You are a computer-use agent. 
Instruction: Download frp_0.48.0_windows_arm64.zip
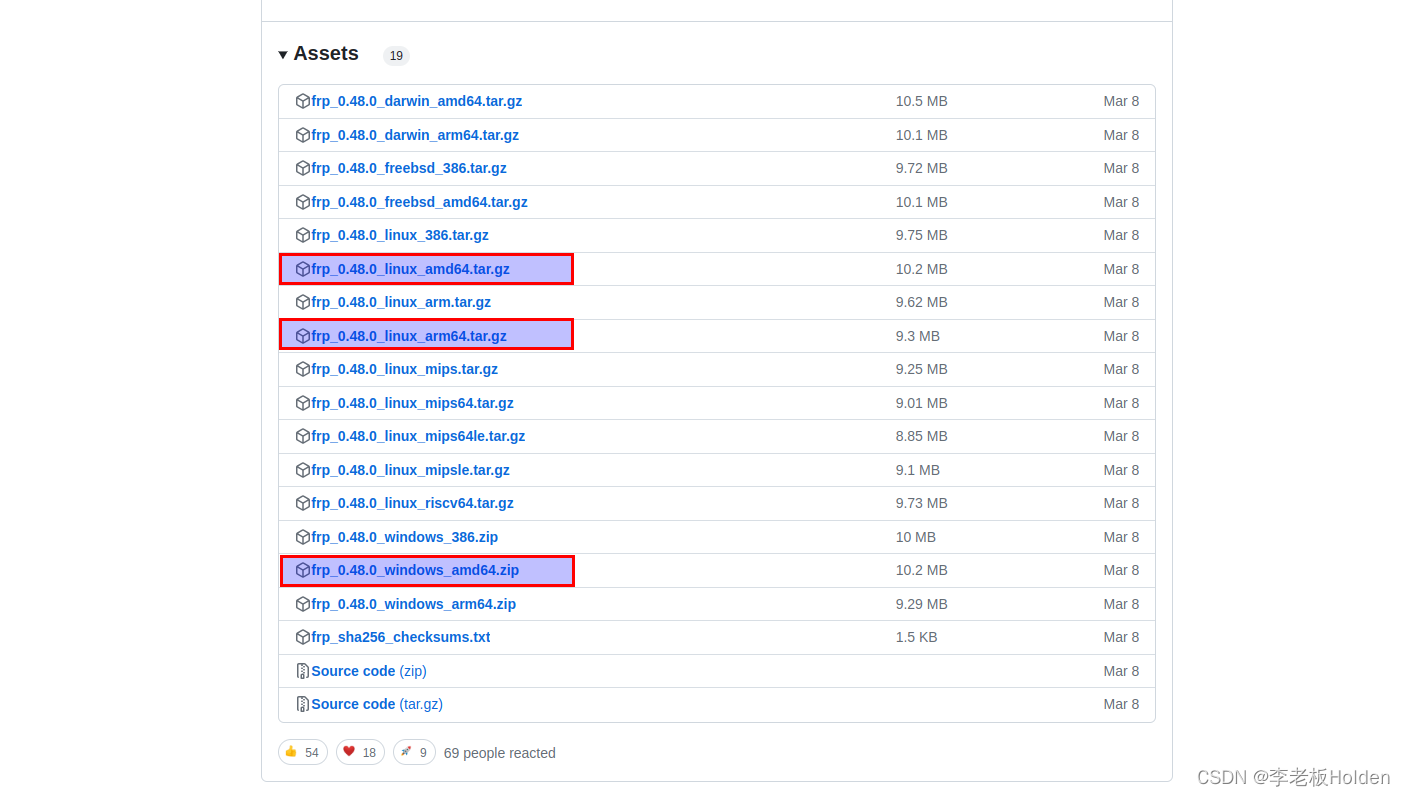click(413, 604)
